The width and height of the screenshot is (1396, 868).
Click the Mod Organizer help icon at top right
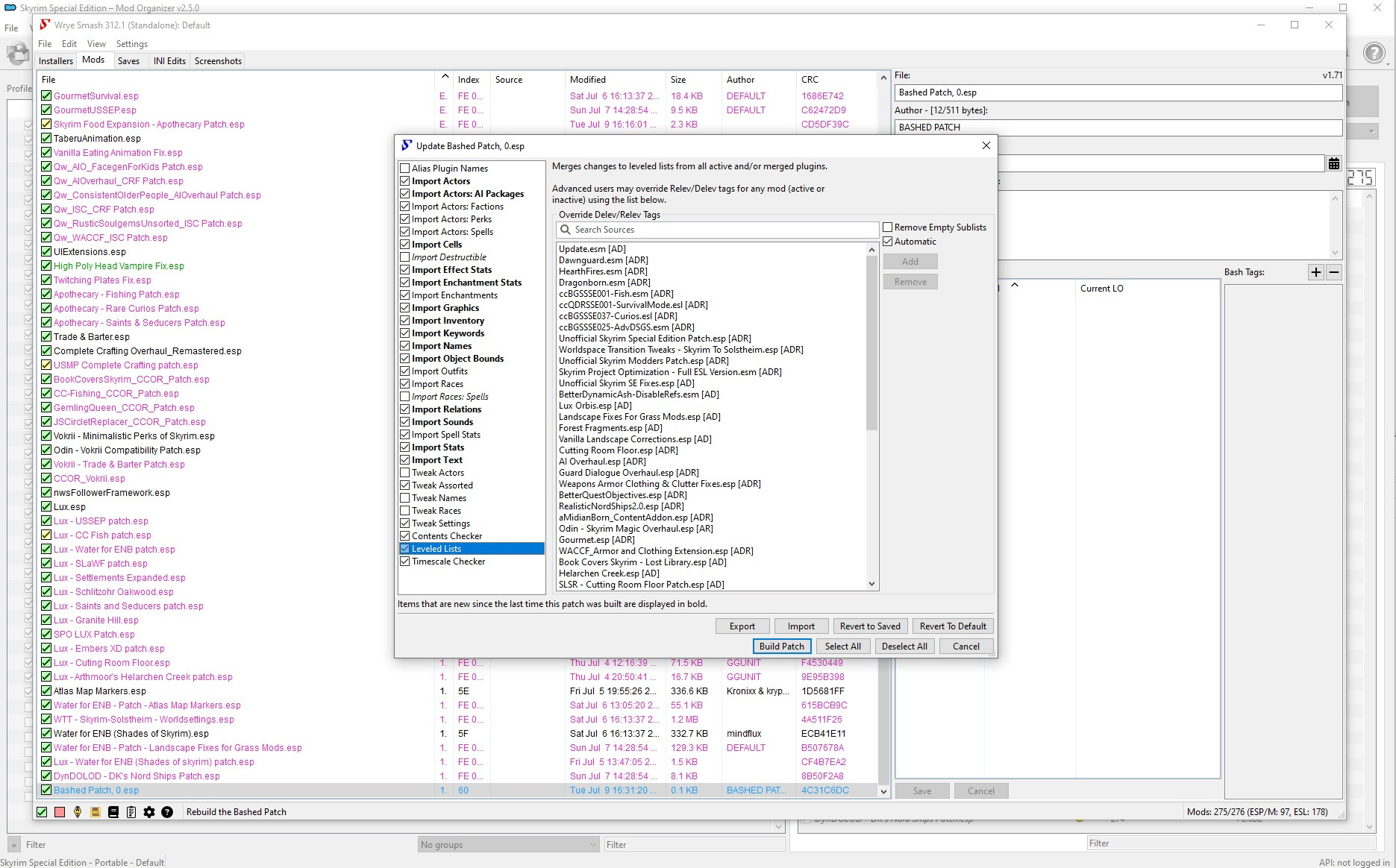pyautogui.click(x=1374, y=53)
